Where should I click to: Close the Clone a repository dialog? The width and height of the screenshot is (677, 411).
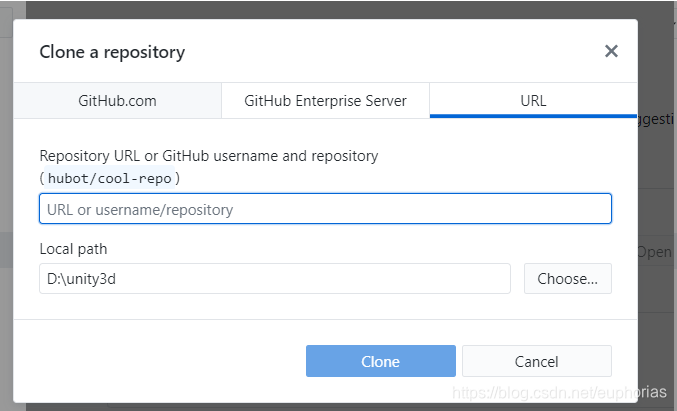click(x=611, y=51)
